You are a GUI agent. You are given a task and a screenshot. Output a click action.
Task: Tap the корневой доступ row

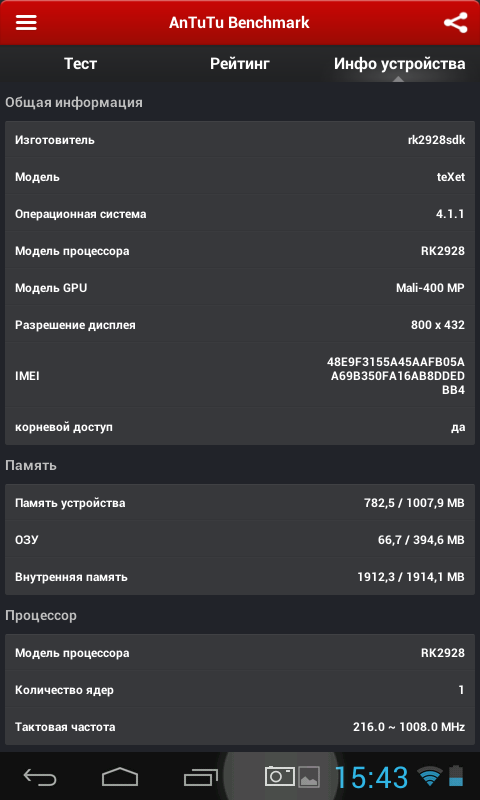(240, 427)
